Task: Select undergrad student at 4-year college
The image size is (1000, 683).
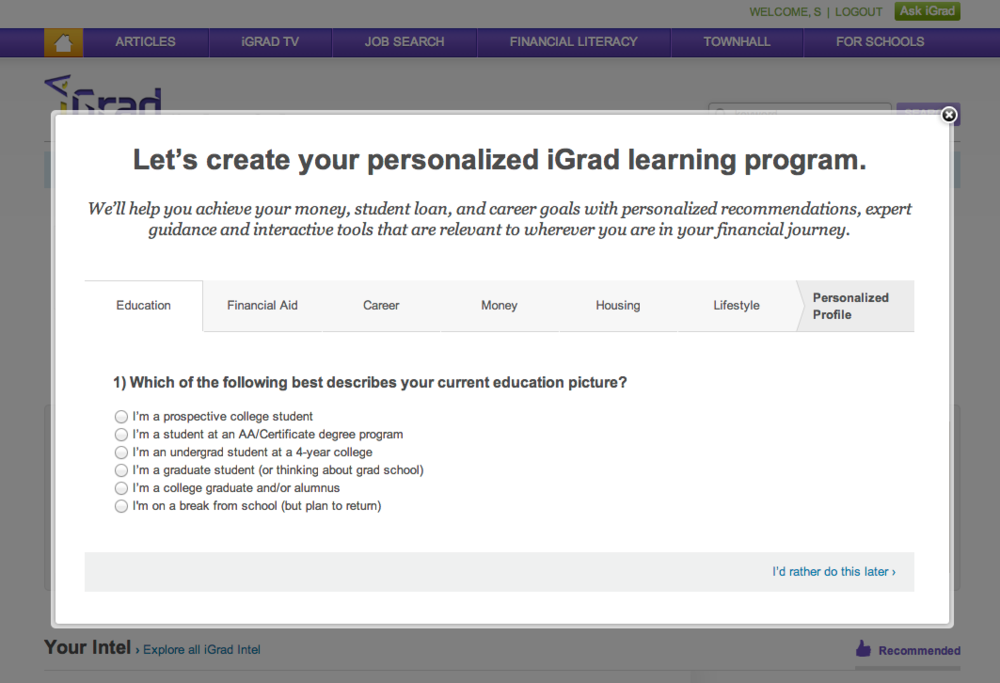Action: coord(121,452)
